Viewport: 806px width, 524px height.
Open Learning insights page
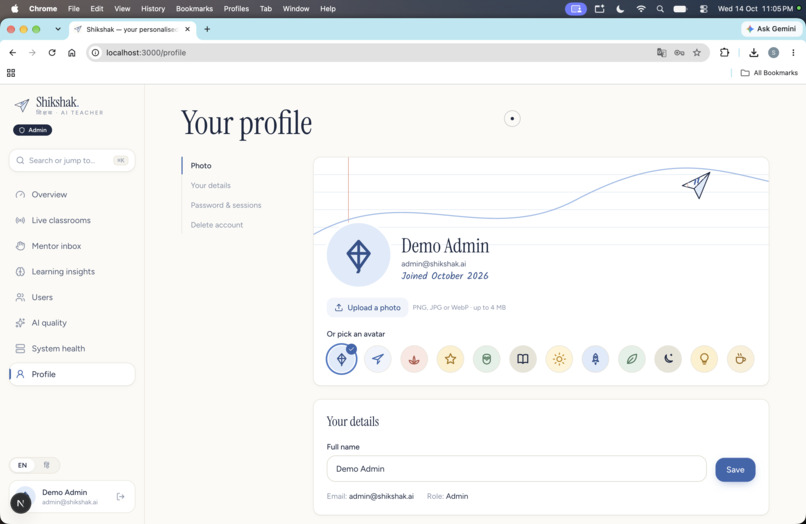pos(72,272)
